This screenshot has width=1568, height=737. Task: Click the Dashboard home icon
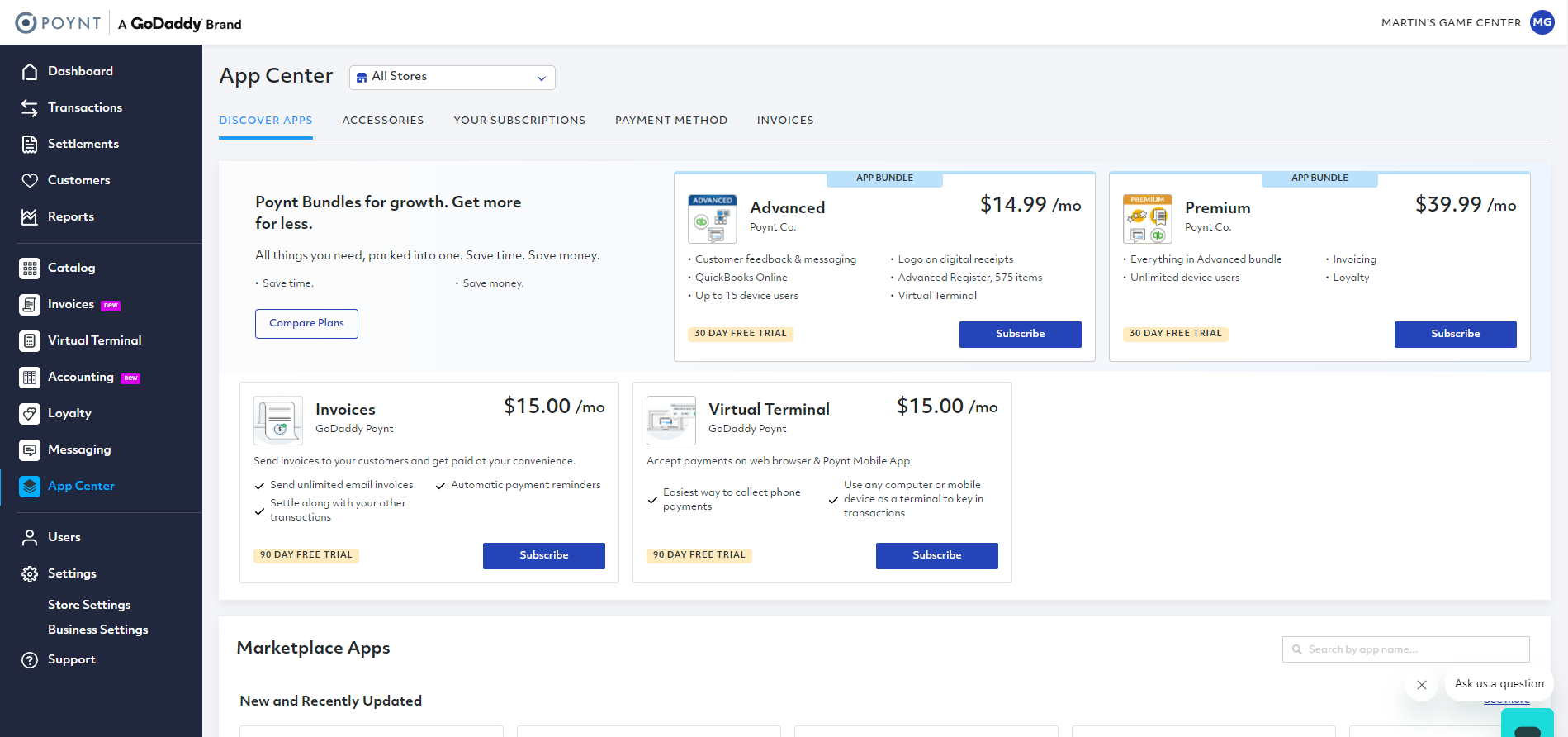(x=30, y=72)
